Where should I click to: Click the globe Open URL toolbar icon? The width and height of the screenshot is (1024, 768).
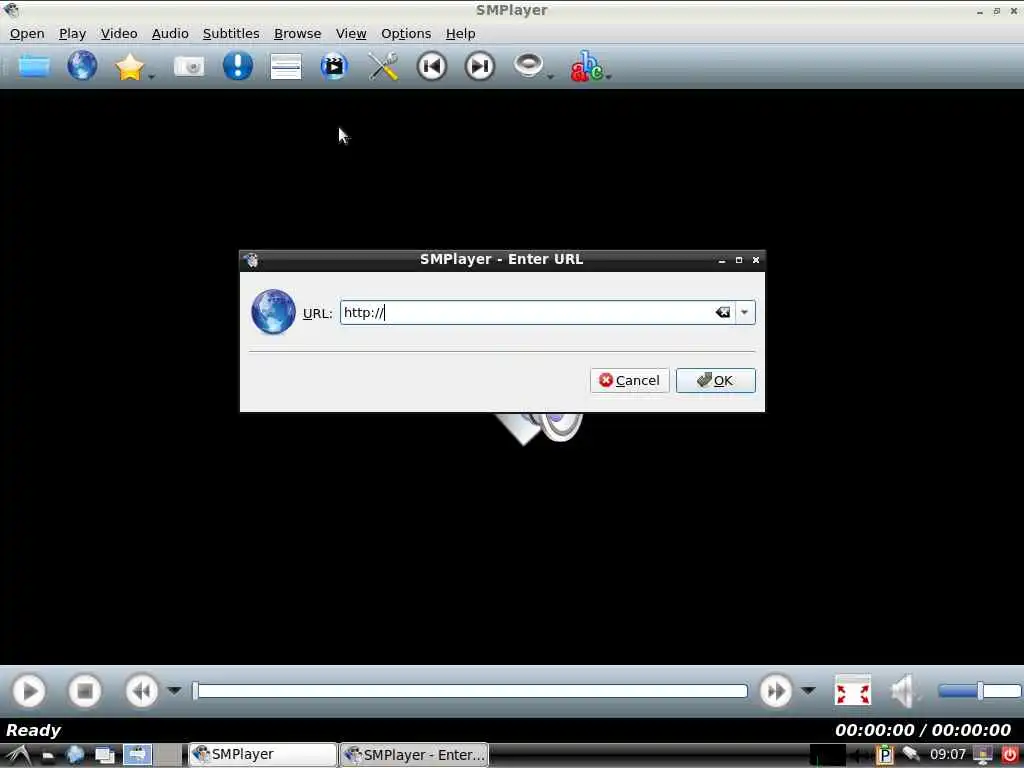[x=82, y=66]
